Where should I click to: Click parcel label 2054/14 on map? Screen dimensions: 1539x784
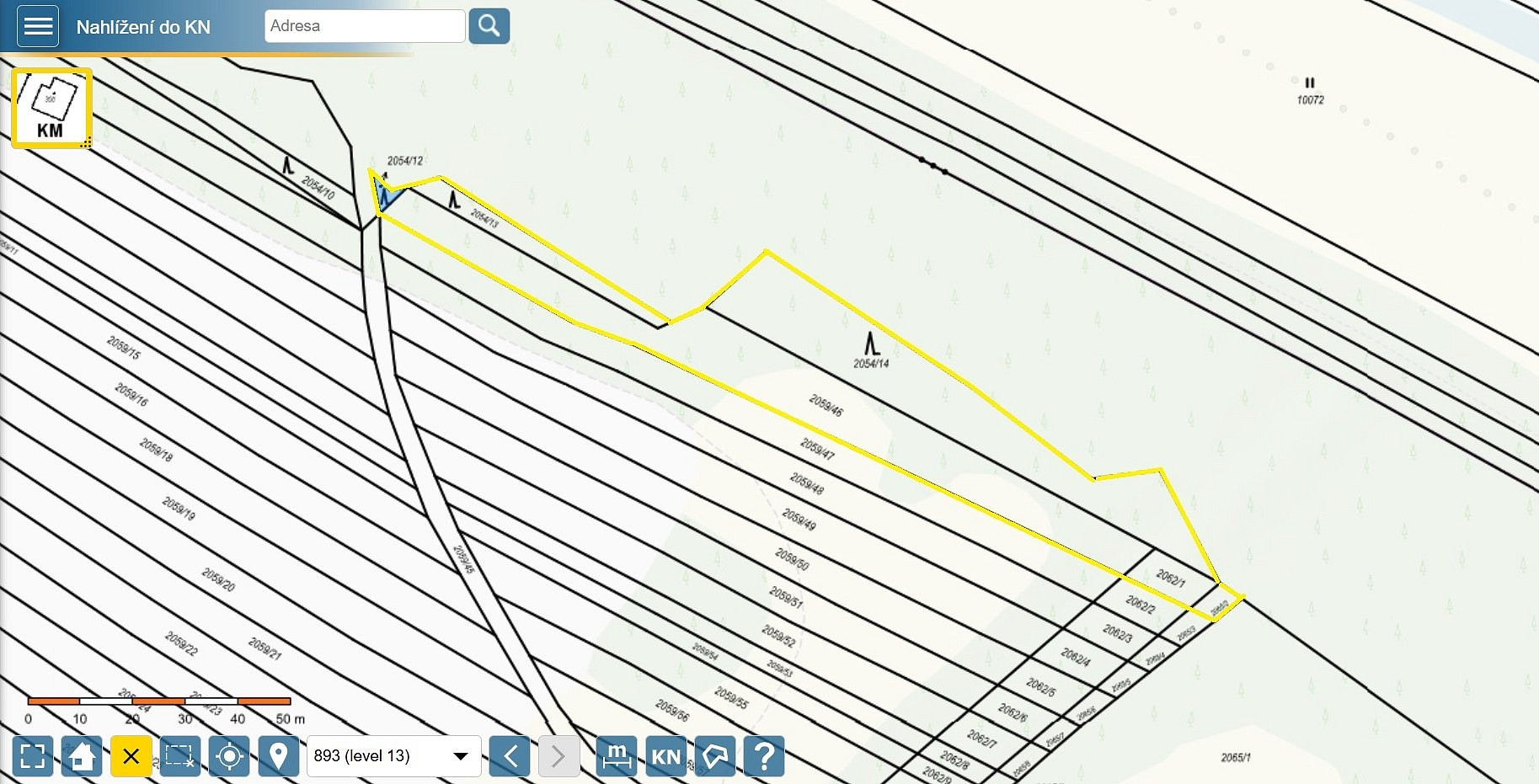(871, 364)
